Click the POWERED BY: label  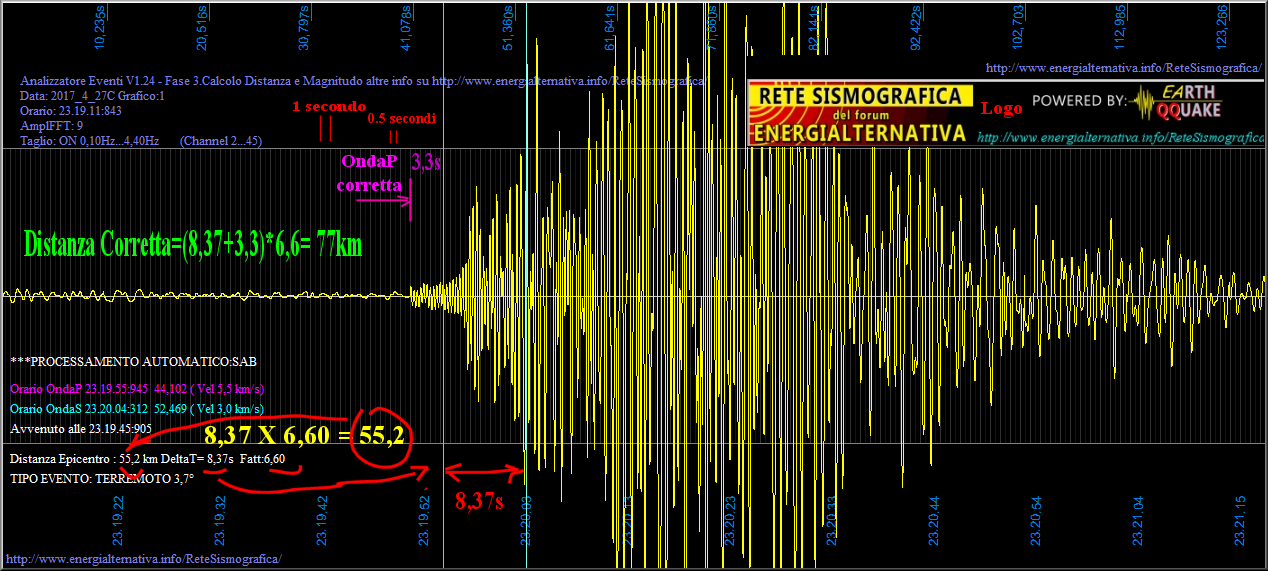[x=1078, y=101]
